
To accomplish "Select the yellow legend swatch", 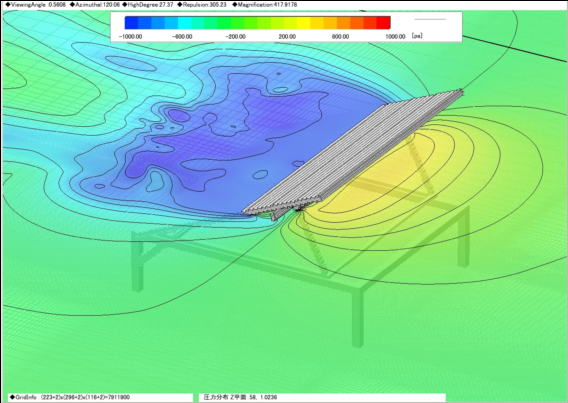I will [x=304, y=22].
